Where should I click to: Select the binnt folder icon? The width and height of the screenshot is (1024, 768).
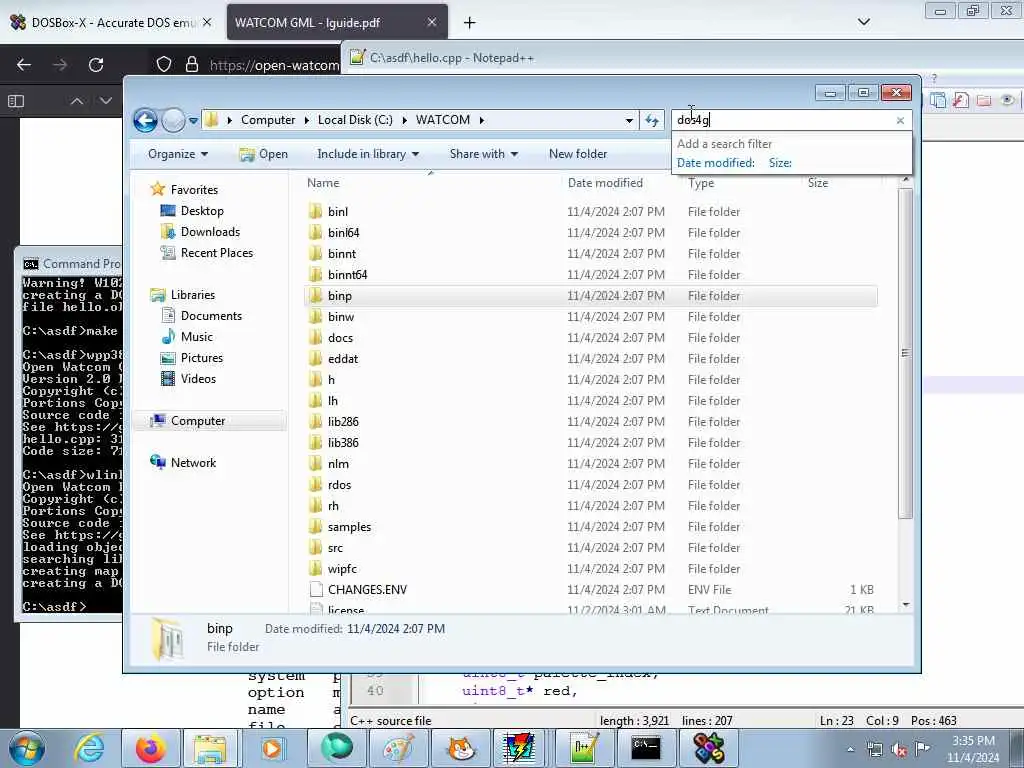click(x=315, y=253)
